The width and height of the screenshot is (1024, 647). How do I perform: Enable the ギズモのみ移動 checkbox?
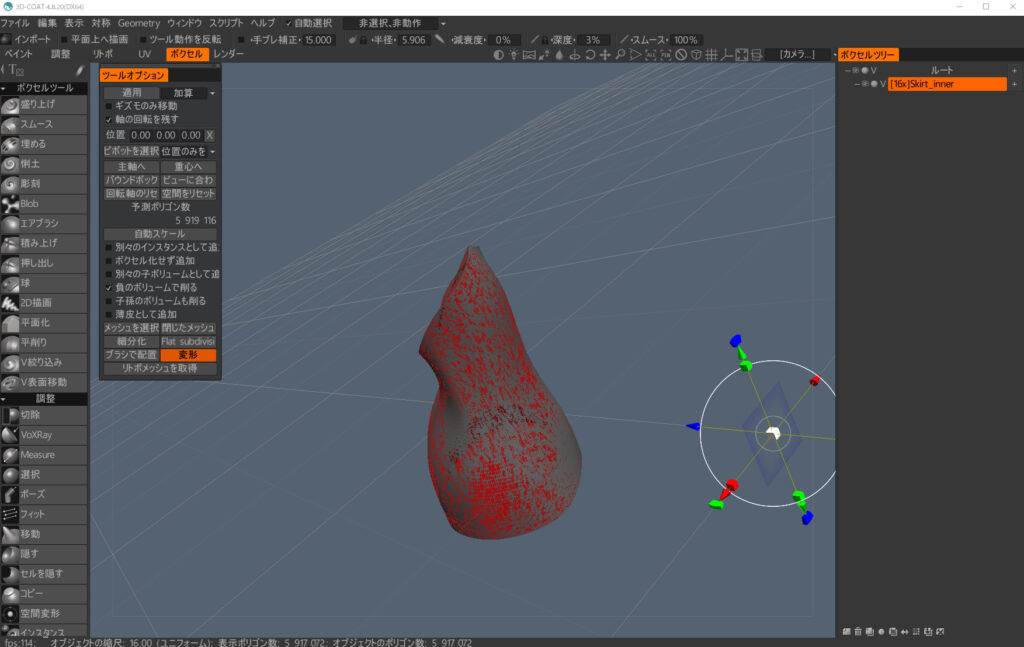point(109,105)
